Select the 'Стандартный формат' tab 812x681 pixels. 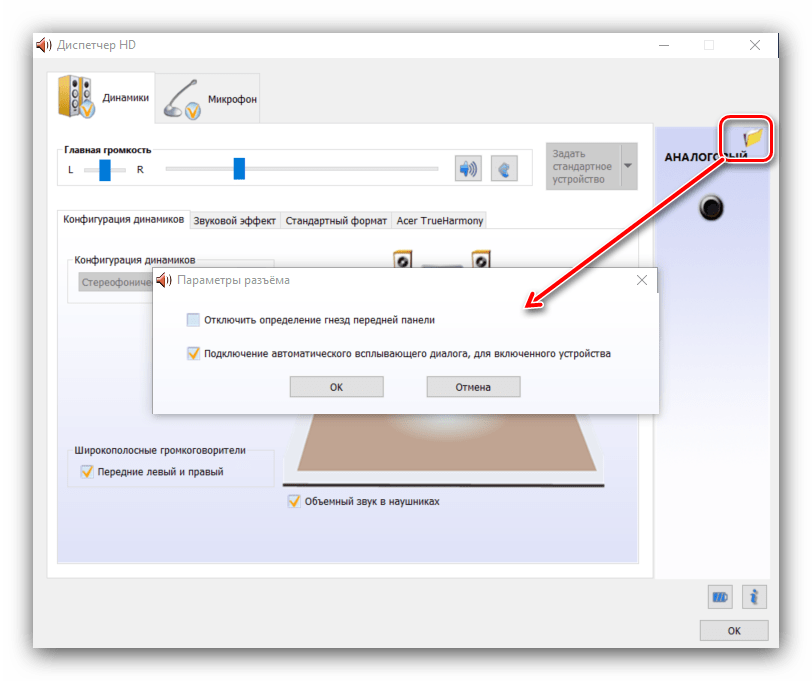(336, 220)
